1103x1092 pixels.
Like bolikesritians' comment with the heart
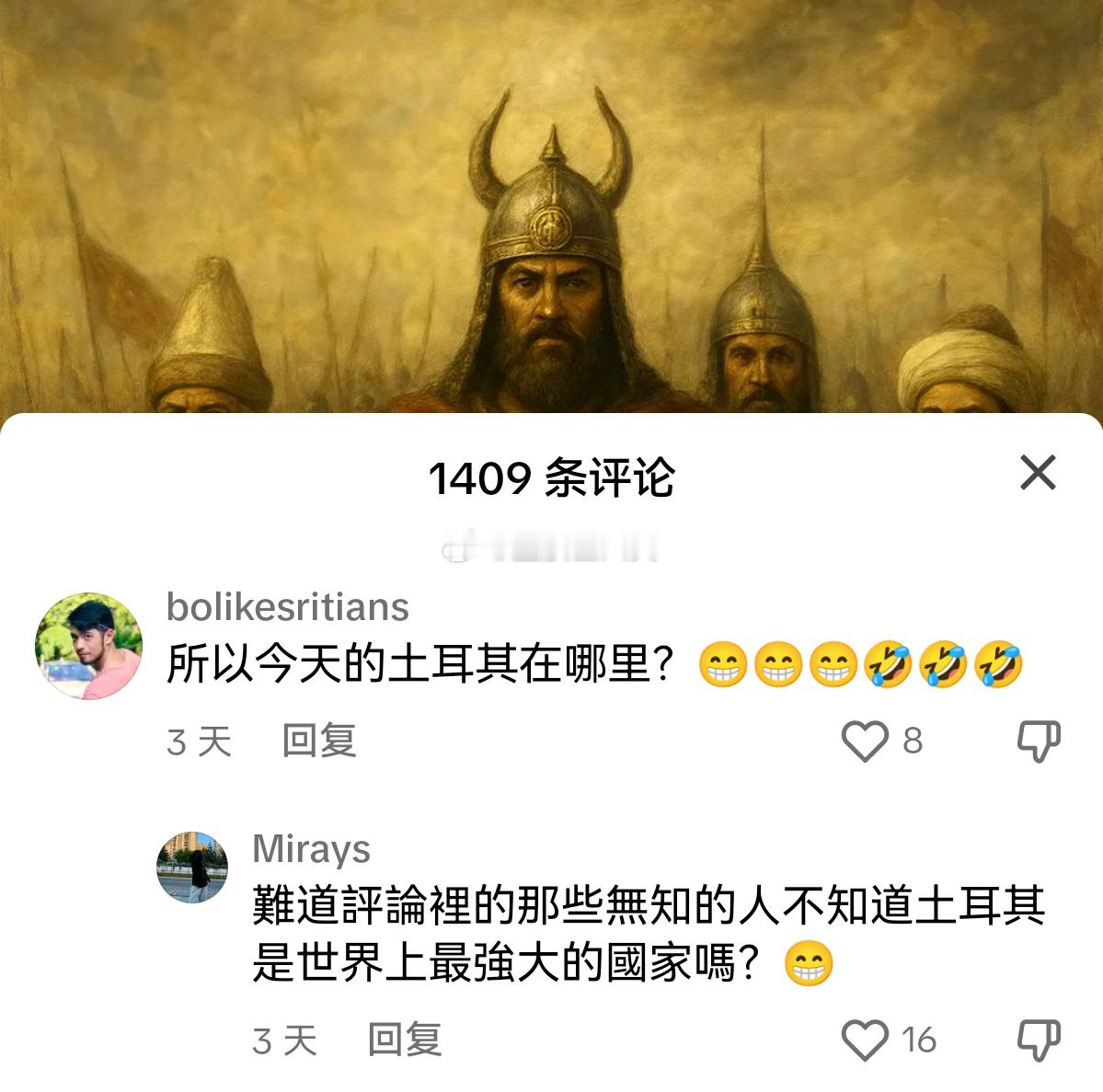point(865,741)
